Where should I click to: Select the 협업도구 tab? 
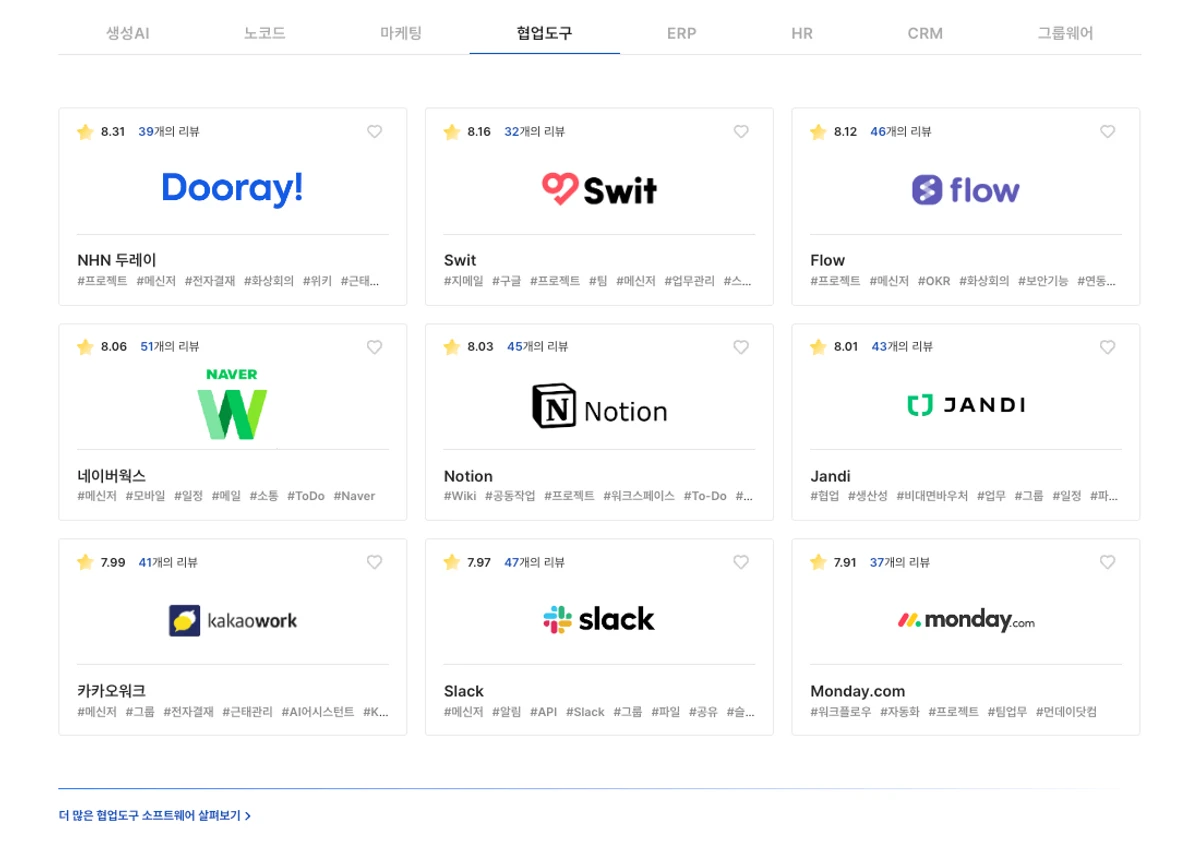click(x=545, y=33)
